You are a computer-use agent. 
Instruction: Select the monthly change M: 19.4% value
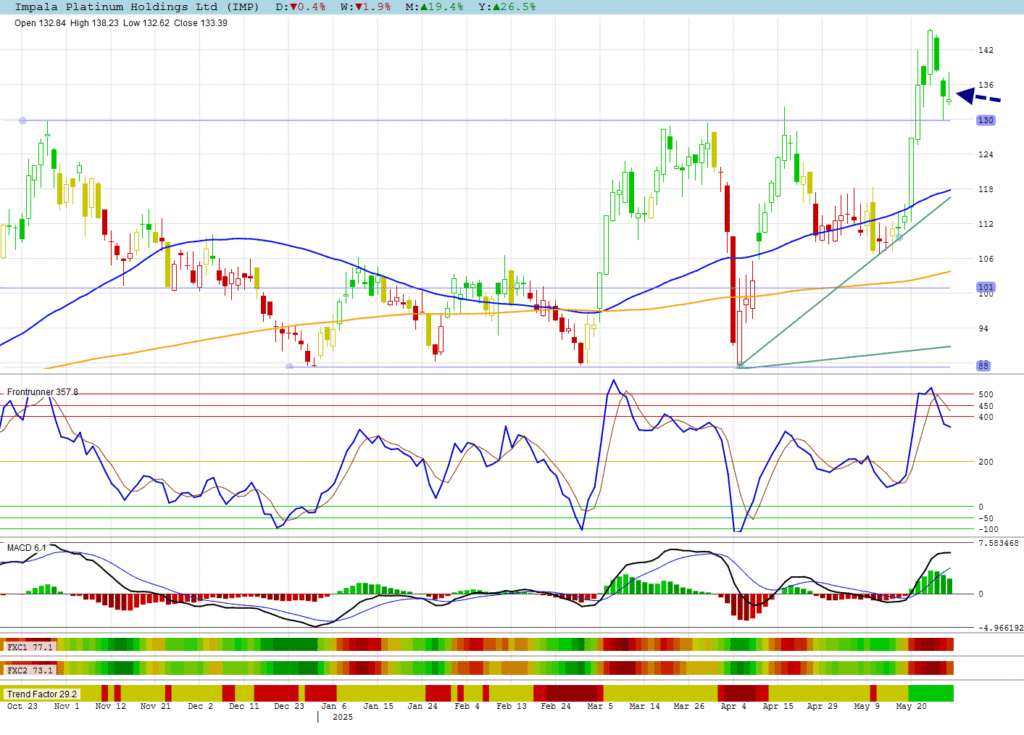(x=434, y=7)
